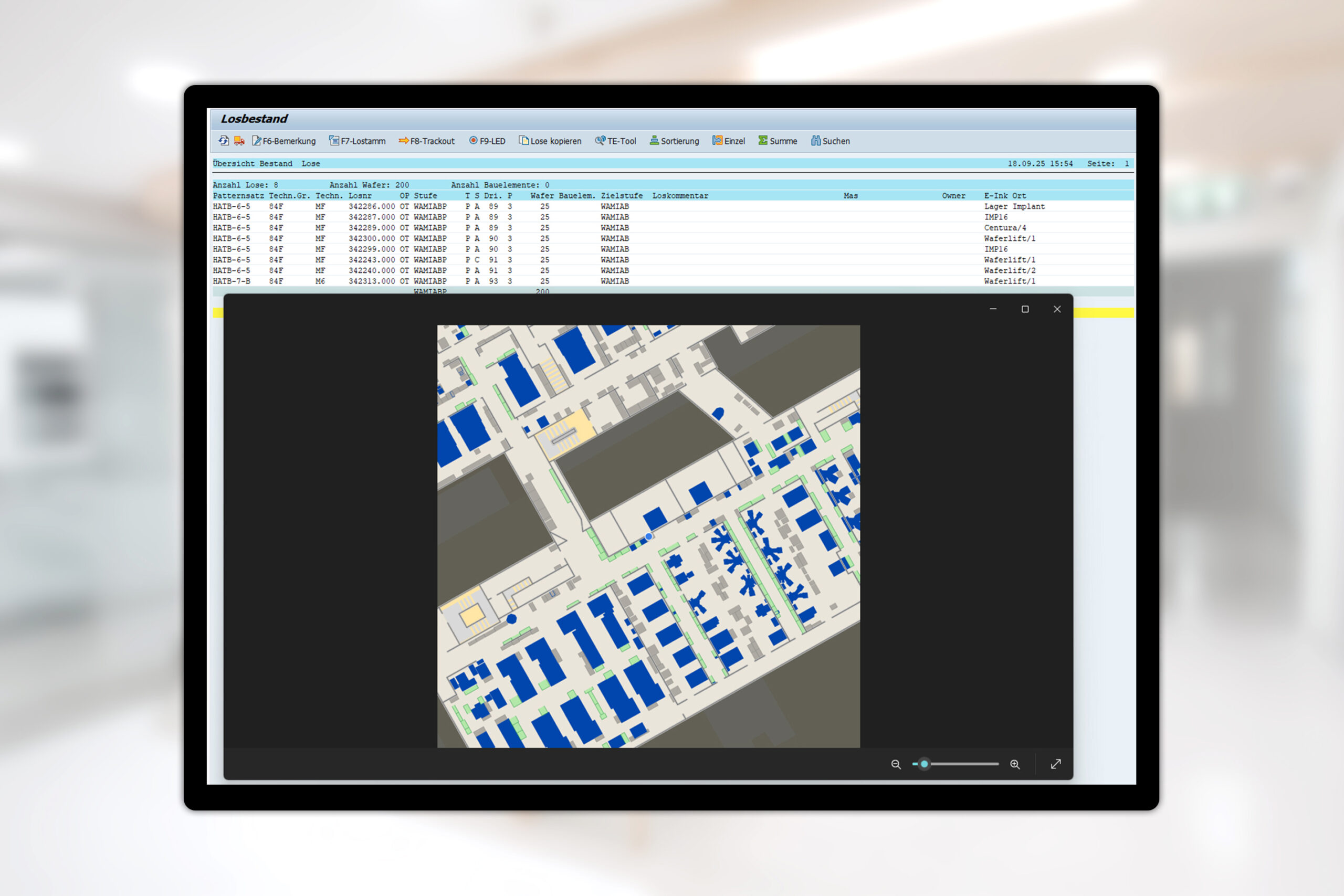Image resolution: width=1344 pixels, height=896 pixels.
Task: Click zoom out magnifier in image viewer
Action: [x=896, y=765]
